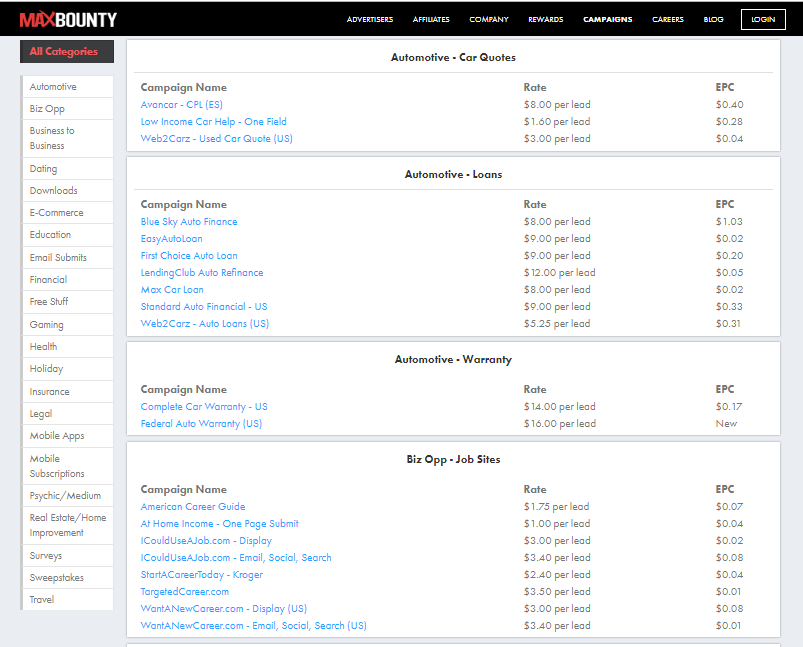The width and height of the screenshot is (803, 647).
Task: Select the Education category
Action: 68,235
